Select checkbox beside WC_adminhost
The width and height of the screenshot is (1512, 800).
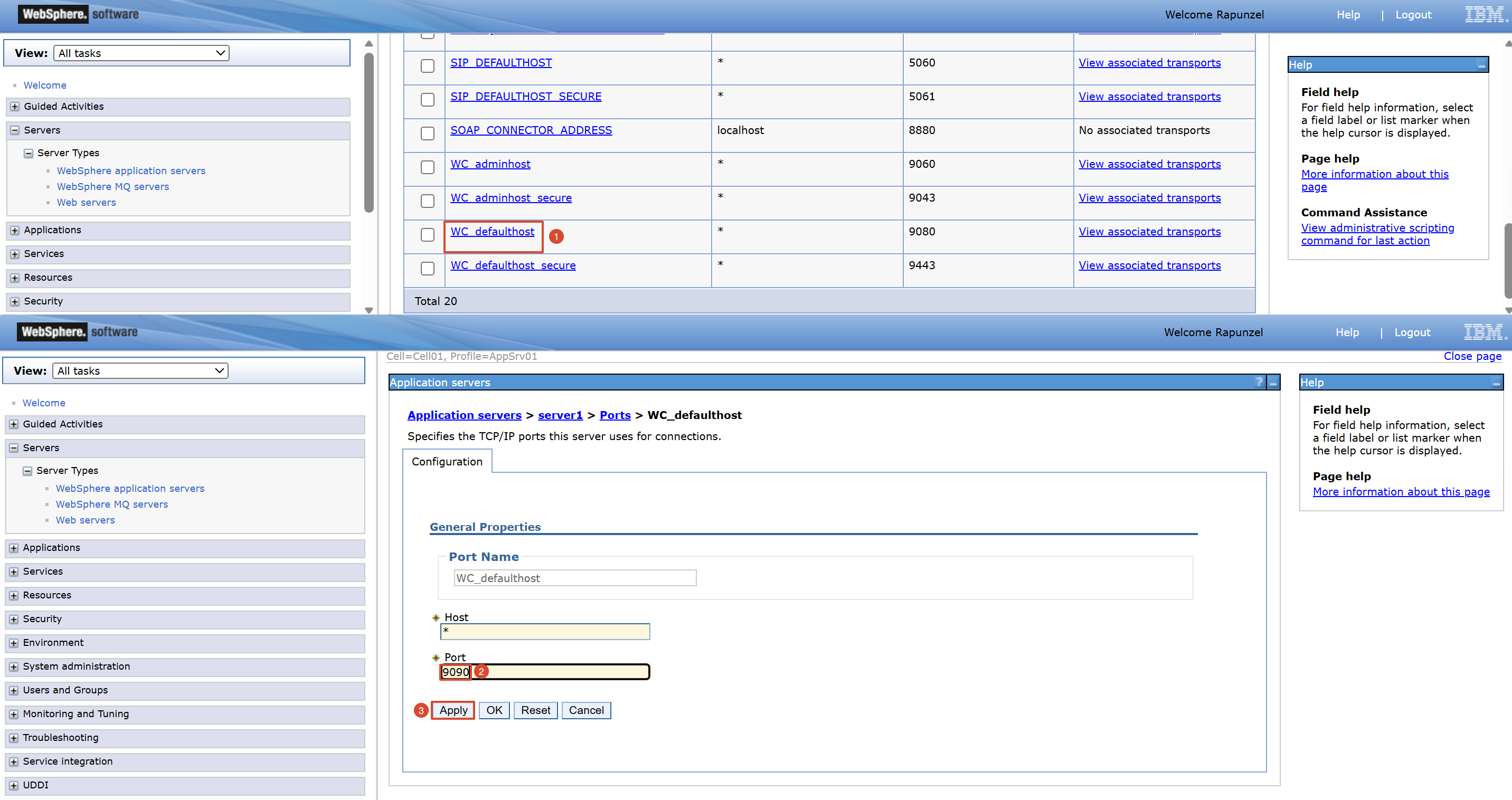click(x=427, y=167)
